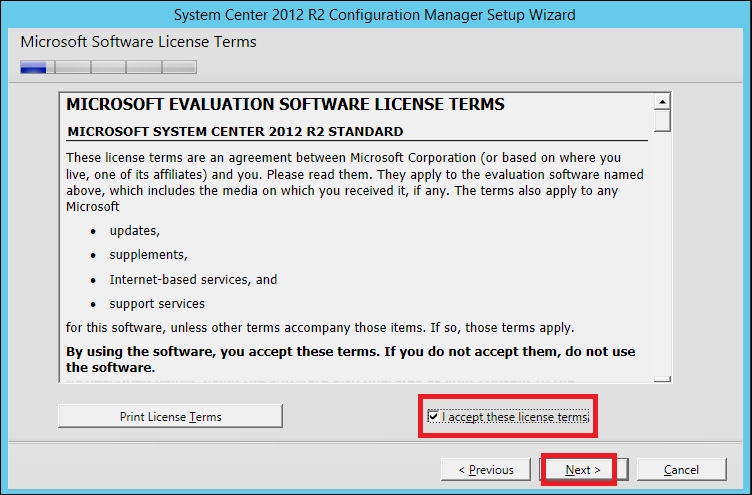
Task: Click the license scrollbar down arrow
Action: 662,379
